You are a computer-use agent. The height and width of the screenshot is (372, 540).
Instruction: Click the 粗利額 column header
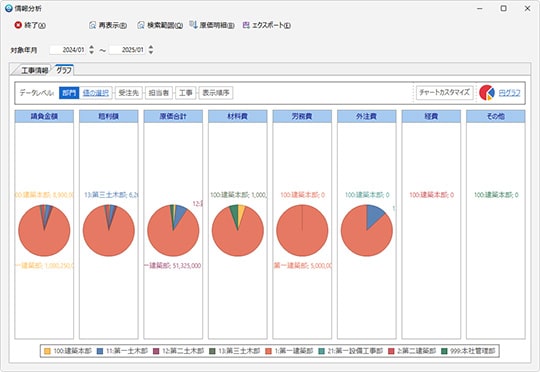click(108, 116)
